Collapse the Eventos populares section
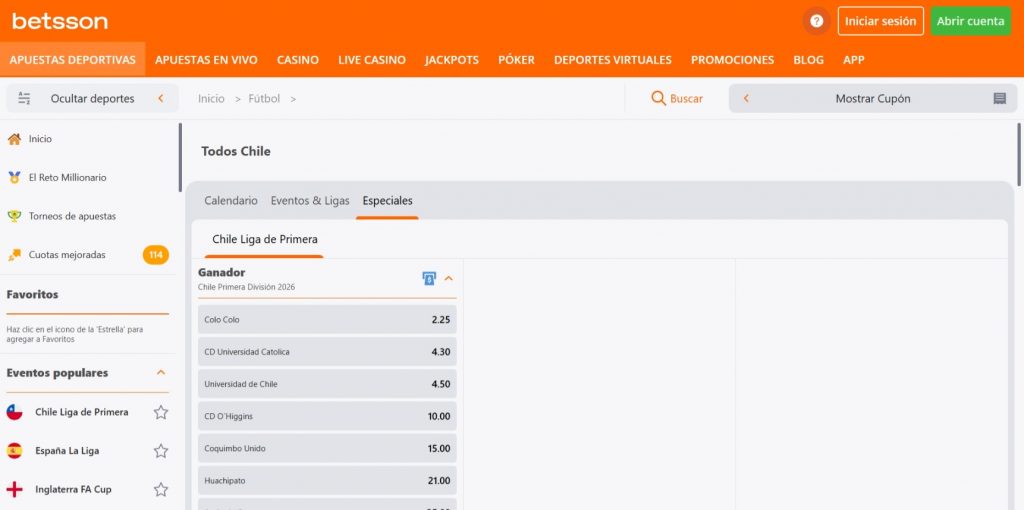Viewport: 1024px width, 510px height. pyautogui.click(x=161, y=372)
